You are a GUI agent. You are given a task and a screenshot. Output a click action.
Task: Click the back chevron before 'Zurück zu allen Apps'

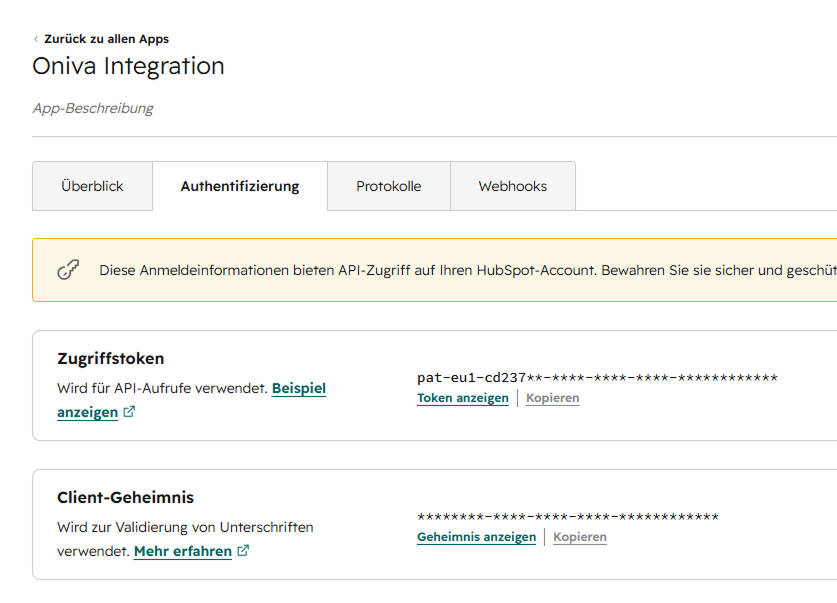pyautogui.click(x=36, y=39)
